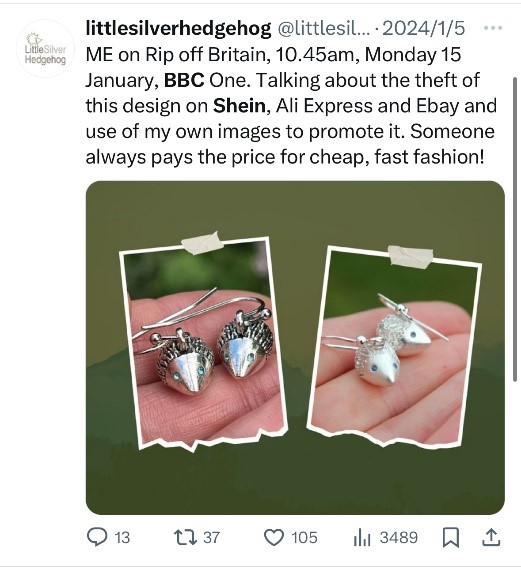Click the like count 105
This screenshot has width=521, height=569.
tap(304, 537)
